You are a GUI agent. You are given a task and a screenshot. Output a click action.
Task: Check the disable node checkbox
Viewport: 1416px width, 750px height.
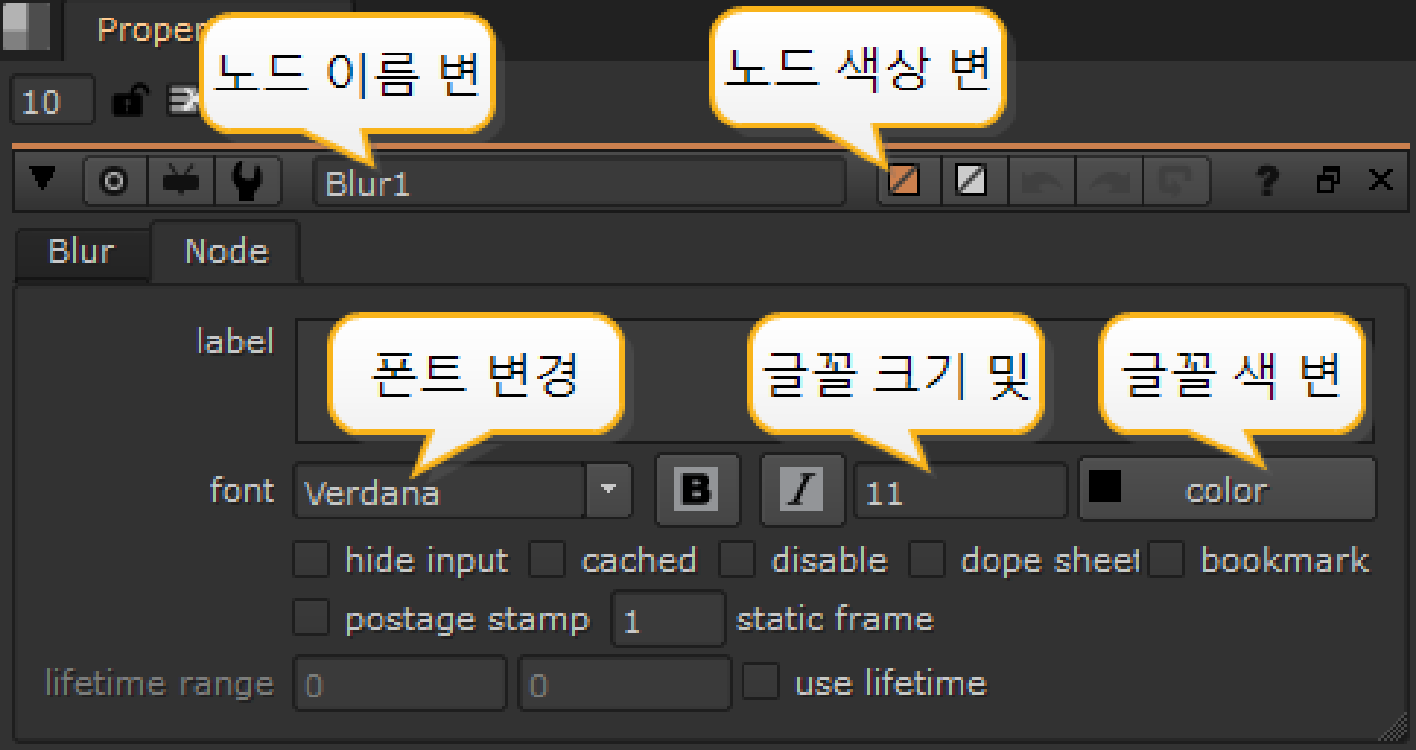click(737, 560)
